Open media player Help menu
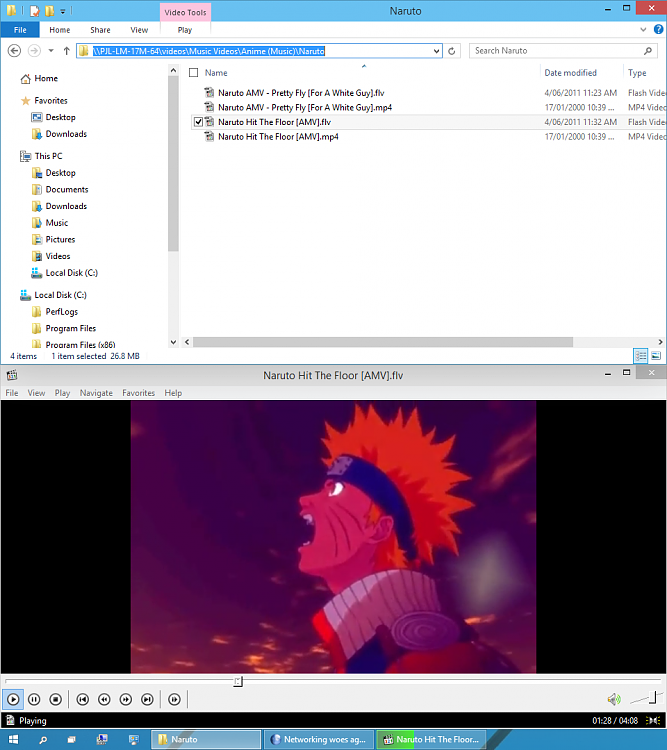Image resolution: width=667 pixels, height=750 pixels. (x=173, y=393)
